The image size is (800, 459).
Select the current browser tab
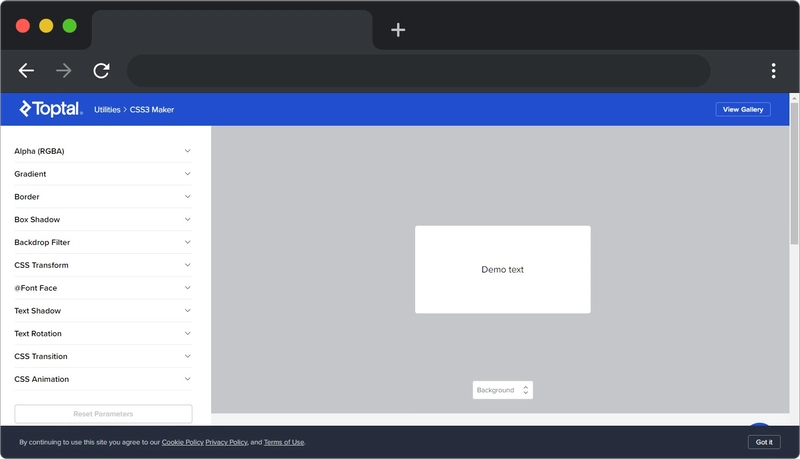(x=232, y=30)
